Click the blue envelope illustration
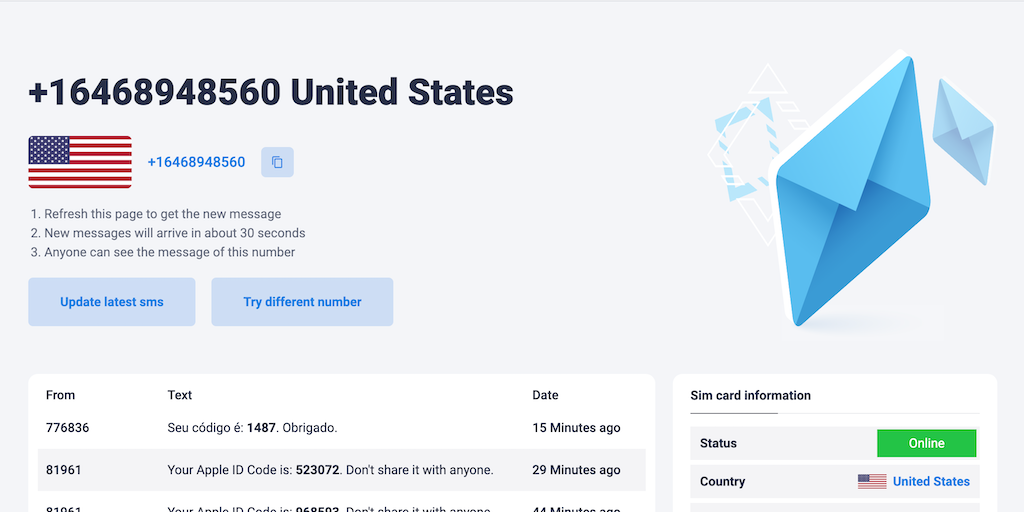 [x=850, y=195]
